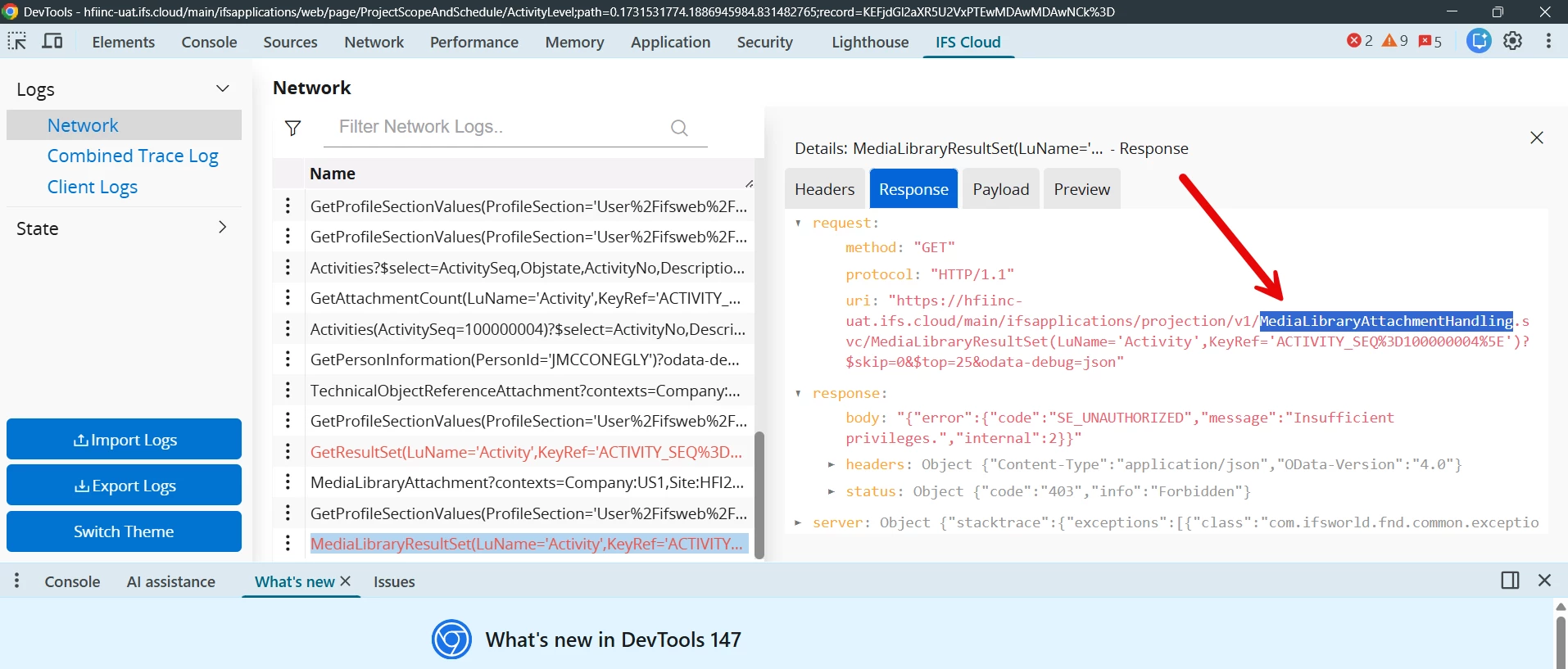
Task: Toggle the device toolbar icon
Action: point(52,41)
